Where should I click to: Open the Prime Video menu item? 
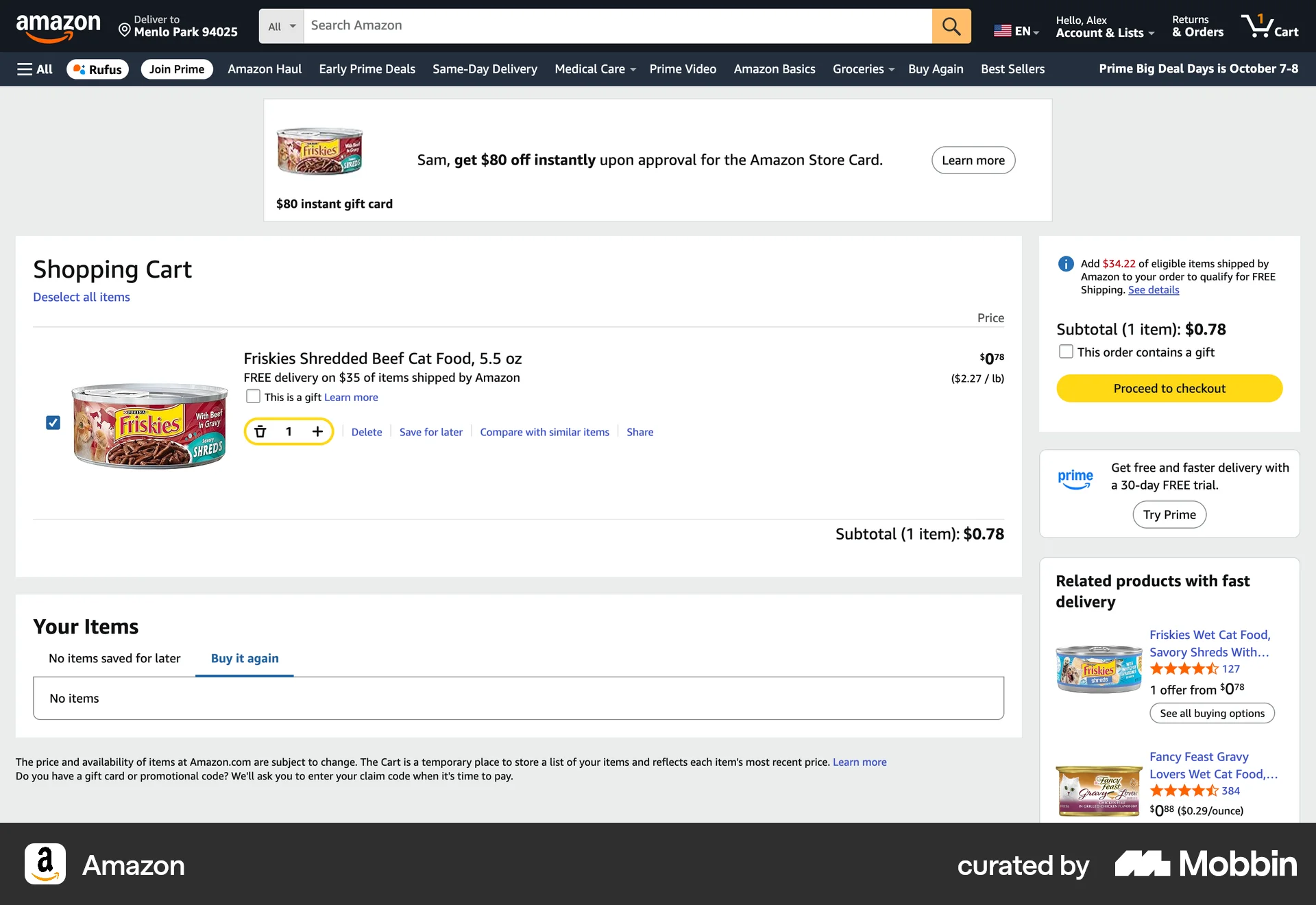683,69
